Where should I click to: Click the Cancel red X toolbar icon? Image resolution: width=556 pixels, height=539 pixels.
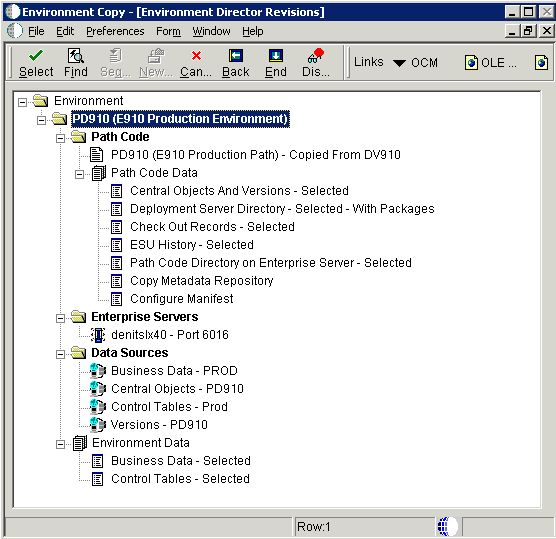[x=196, y=56]
